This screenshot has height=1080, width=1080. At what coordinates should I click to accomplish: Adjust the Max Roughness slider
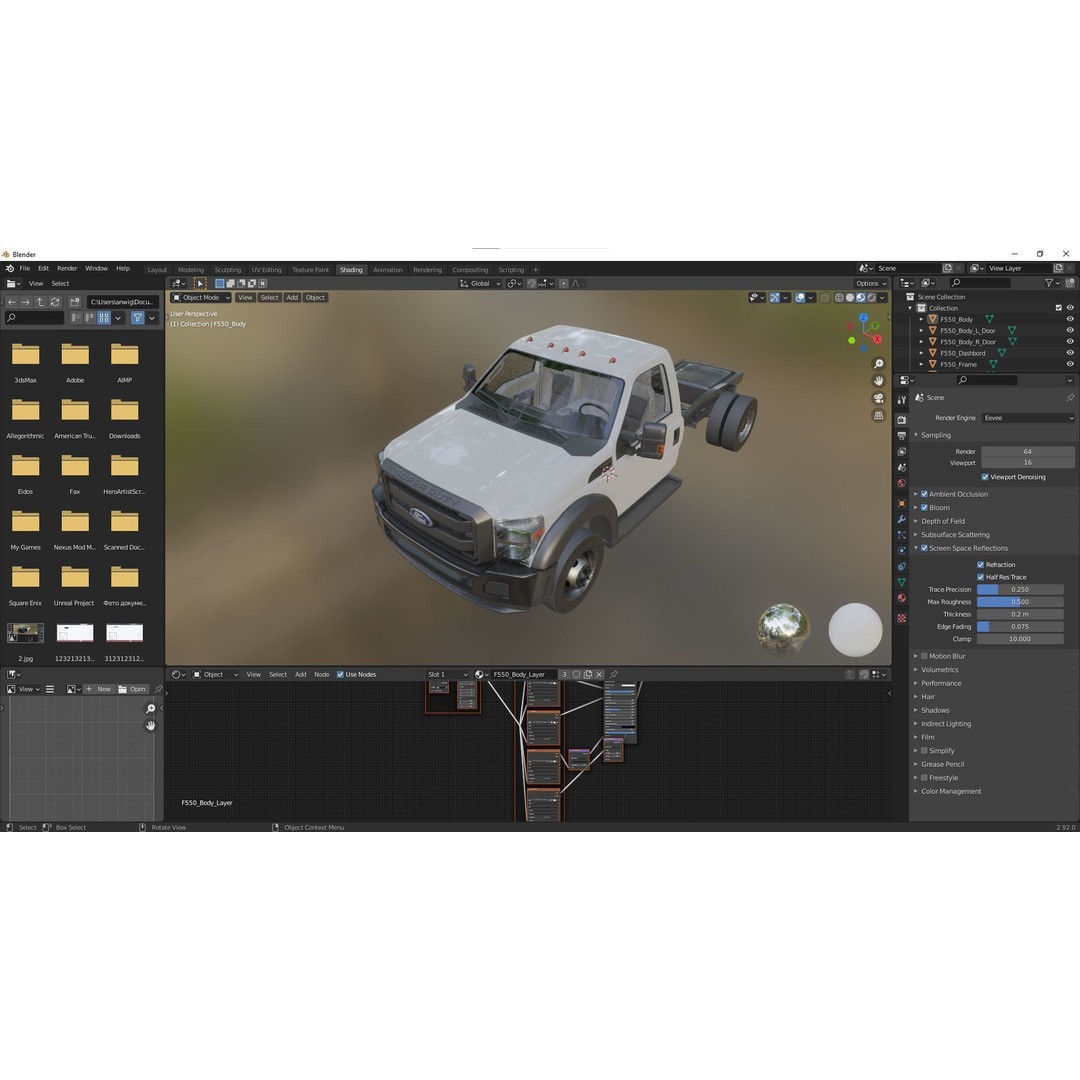(1020, 602)
